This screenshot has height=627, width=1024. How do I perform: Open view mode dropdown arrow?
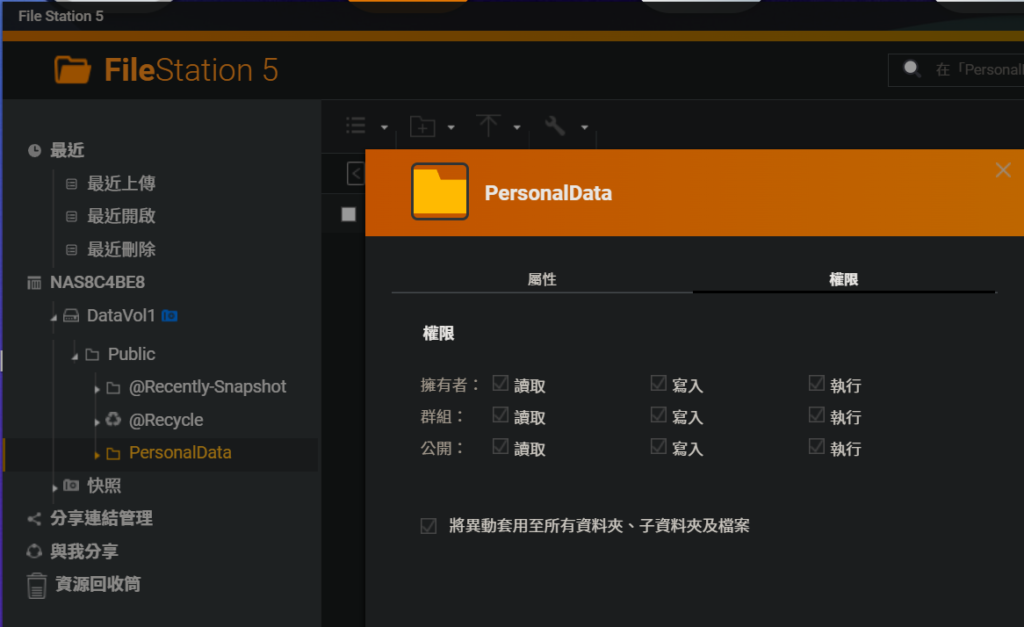[384, 127]
